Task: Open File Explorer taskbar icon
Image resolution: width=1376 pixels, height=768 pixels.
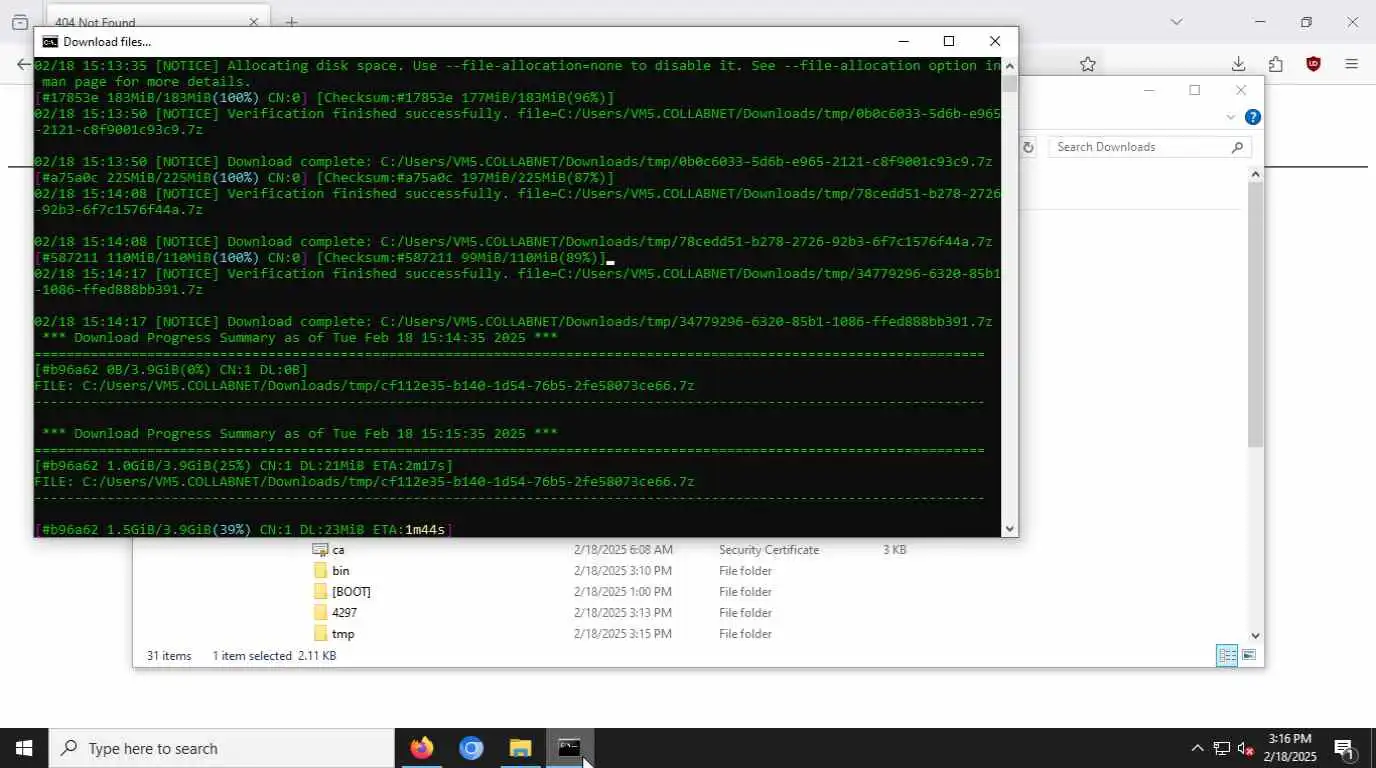Action: (520, 748)
